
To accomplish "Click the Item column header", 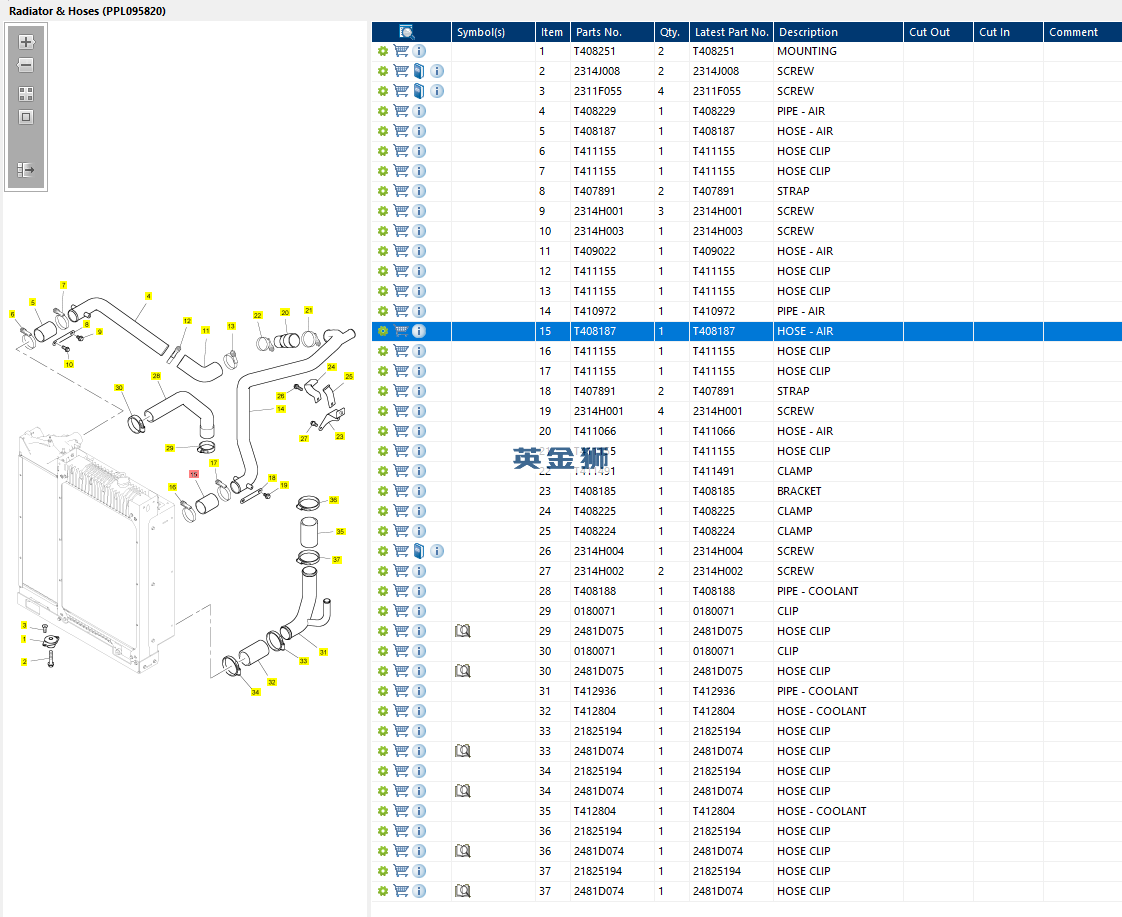I will tap(552, 32).
